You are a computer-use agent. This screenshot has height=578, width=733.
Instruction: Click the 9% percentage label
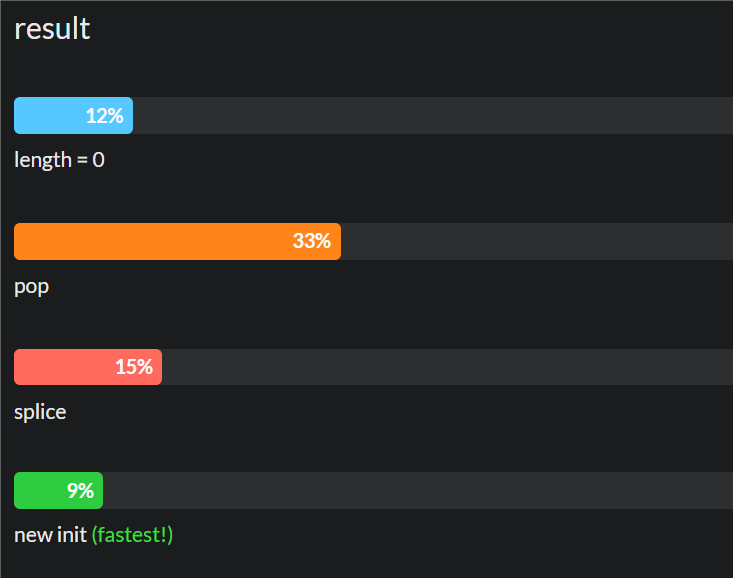pyautogui.click(x=80, y=491)
